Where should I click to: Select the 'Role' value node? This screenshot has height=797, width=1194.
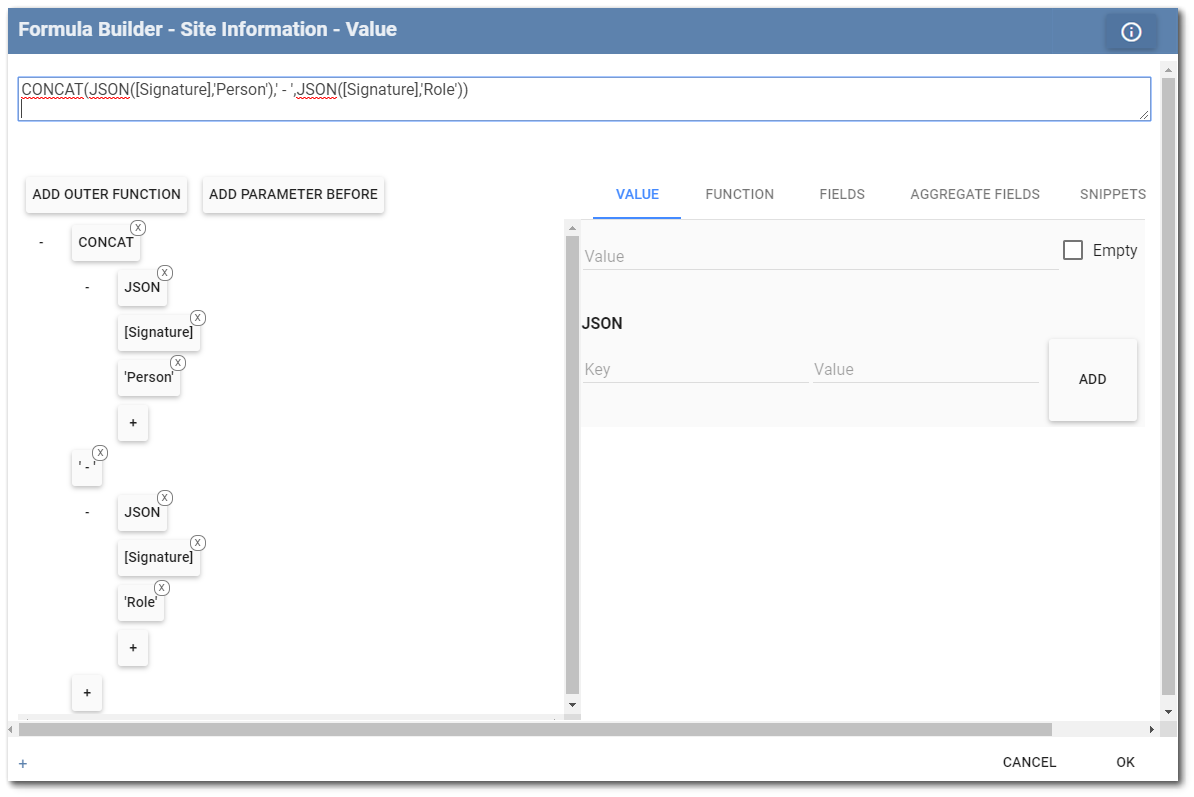(x=141, y=602)
